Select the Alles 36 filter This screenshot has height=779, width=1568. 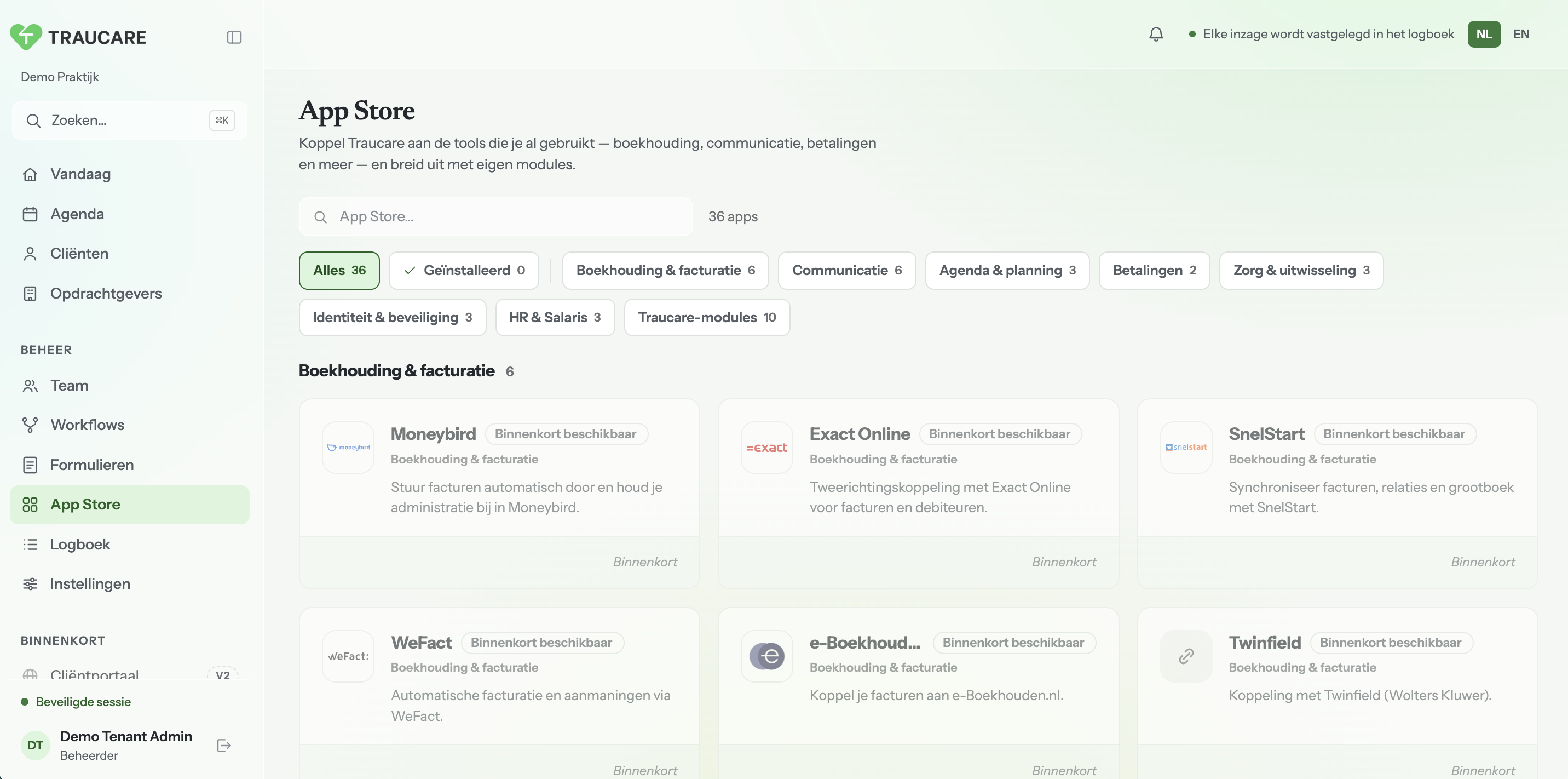point(339,271)
